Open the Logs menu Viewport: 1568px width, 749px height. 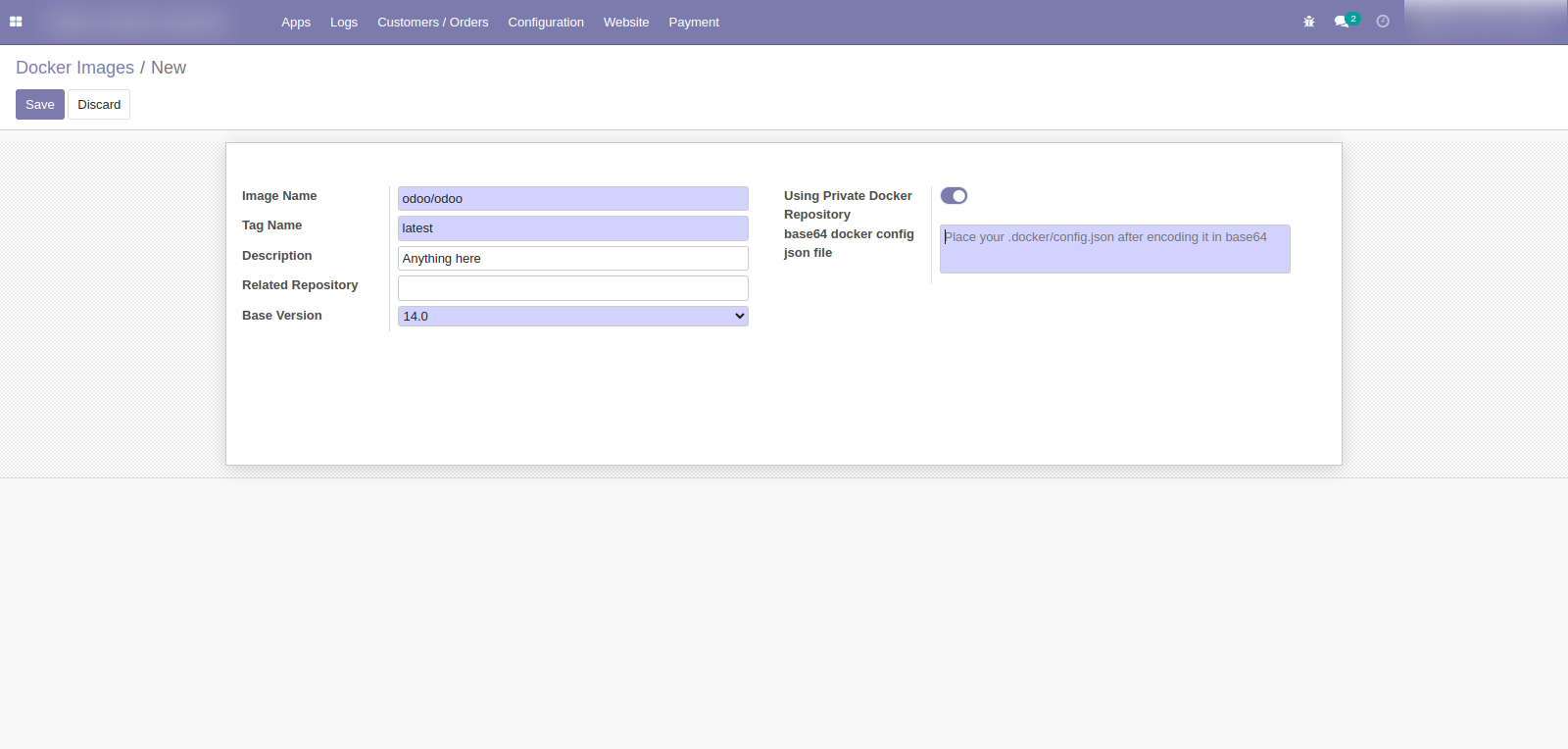(343, 23)
